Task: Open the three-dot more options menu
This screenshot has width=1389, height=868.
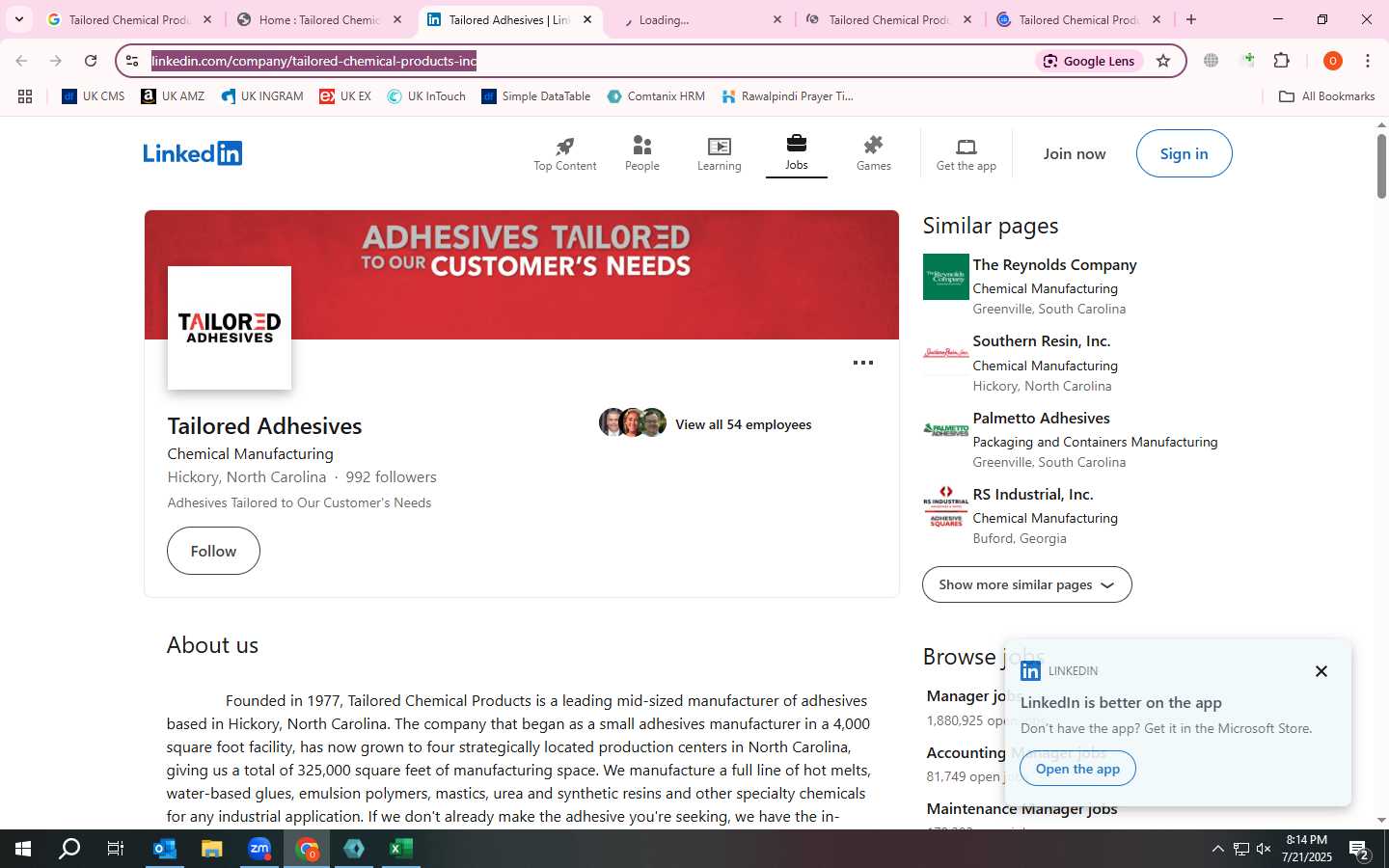Action: pyautogui.click(x=863, y=363)
